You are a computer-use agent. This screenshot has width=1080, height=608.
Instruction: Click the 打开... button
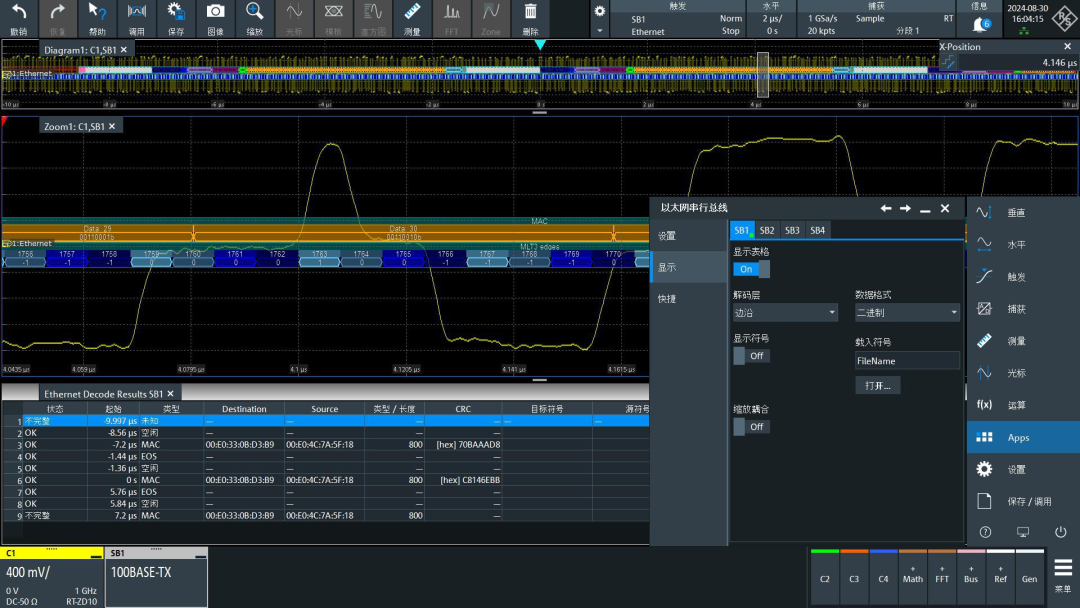tap(877, 385)
